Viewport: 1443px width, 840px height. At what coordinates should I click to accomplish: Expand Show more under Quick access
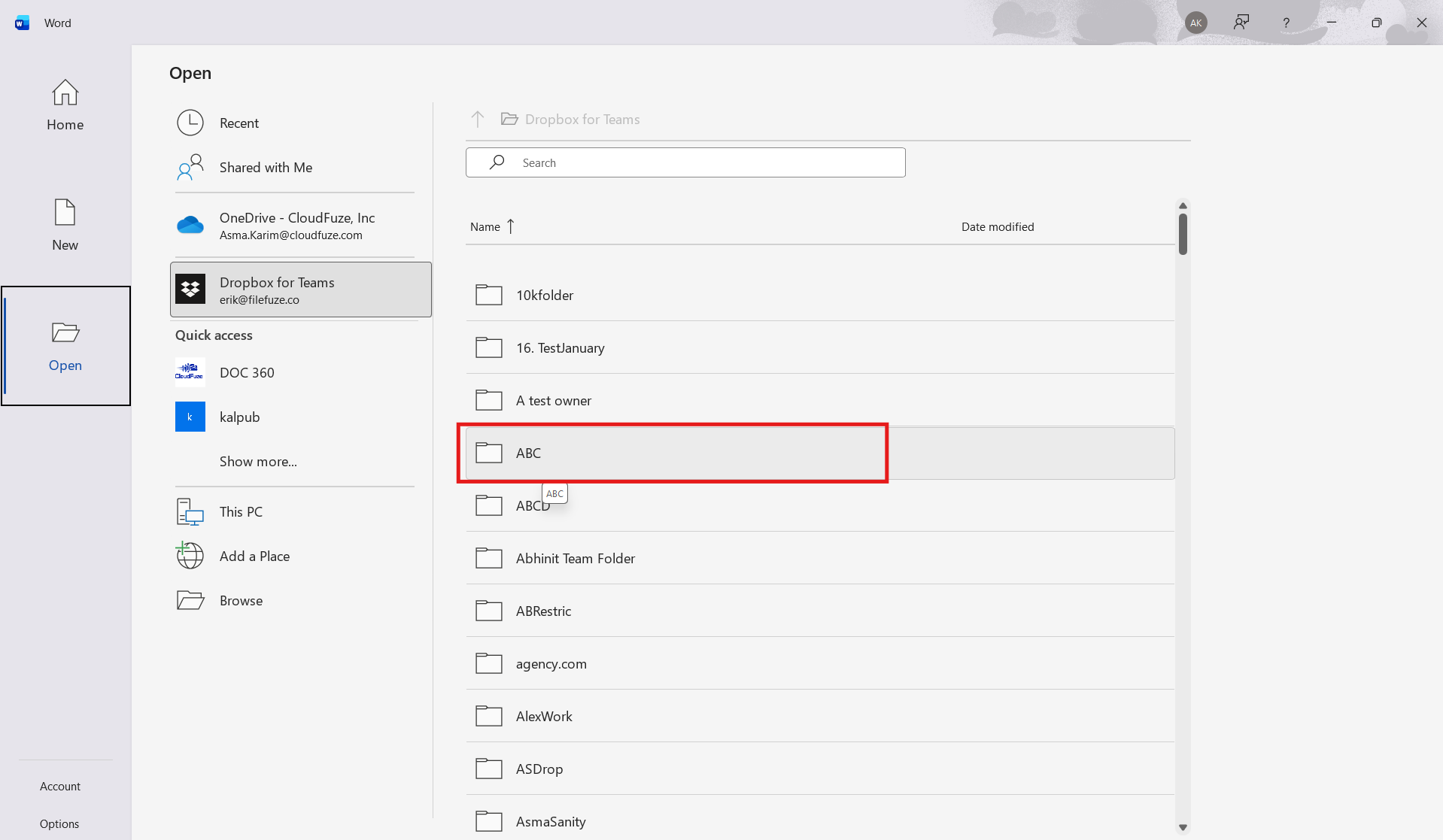pyautogui.click(x=257, y=461)
